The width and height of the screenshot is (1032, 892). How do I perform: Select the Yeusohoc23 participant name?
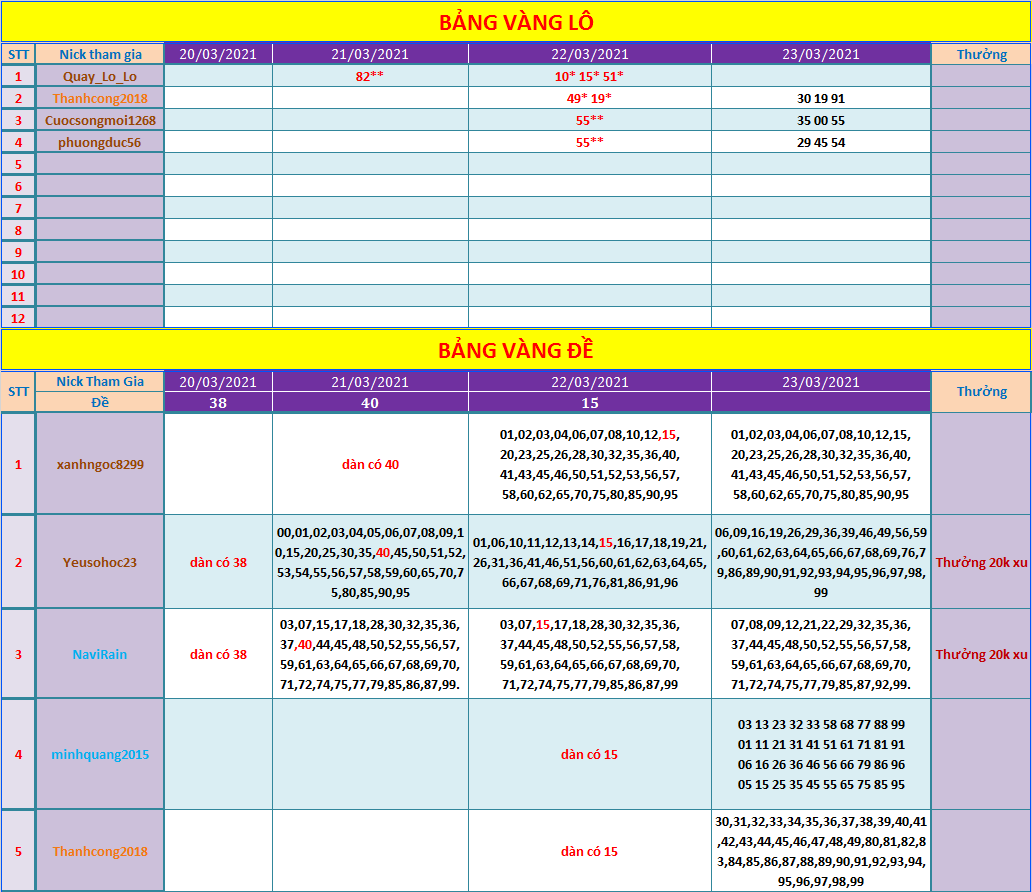[x=100, y=562]
